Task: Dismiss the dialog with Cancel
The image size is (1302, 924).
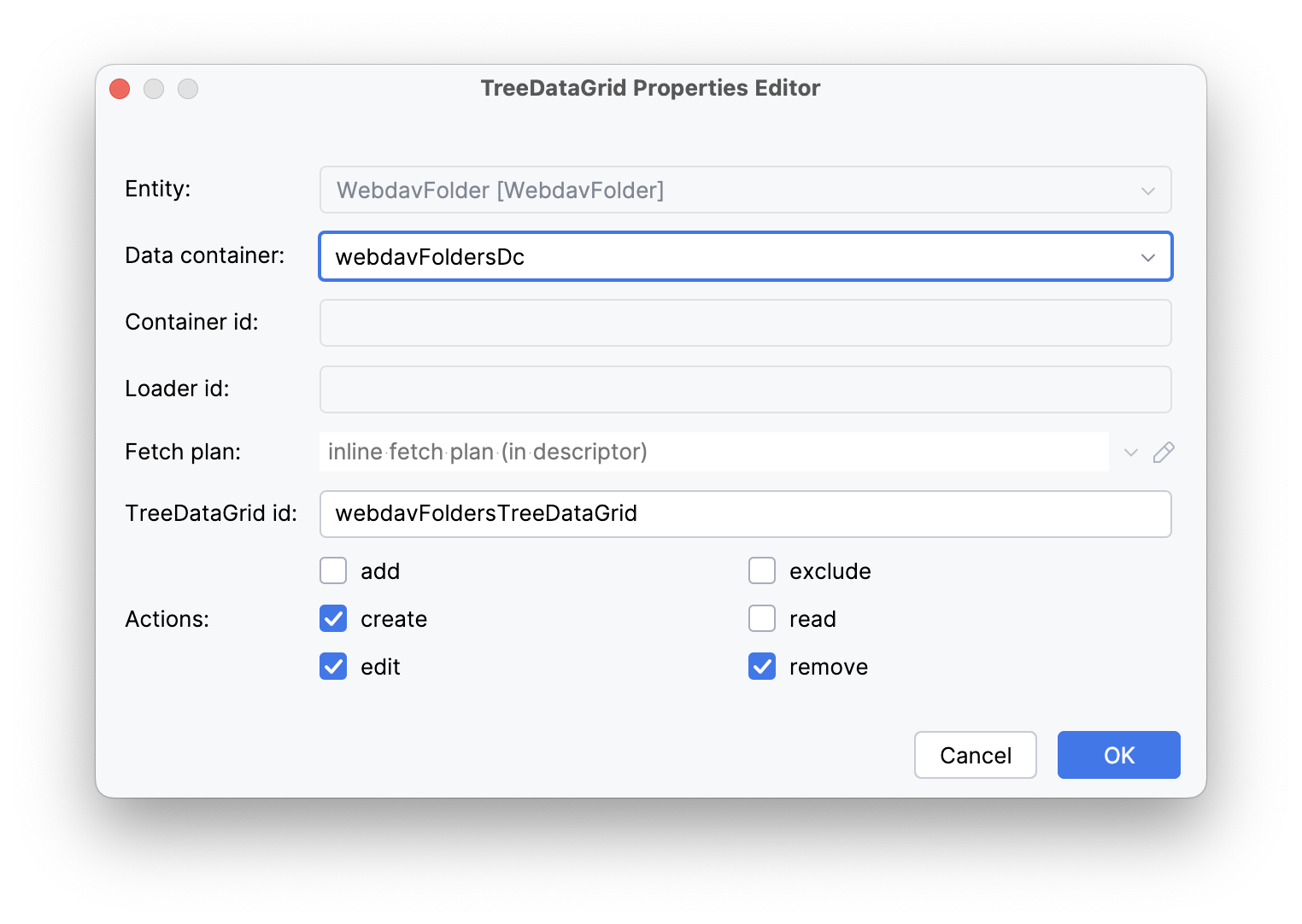Action: click(975, 755)
